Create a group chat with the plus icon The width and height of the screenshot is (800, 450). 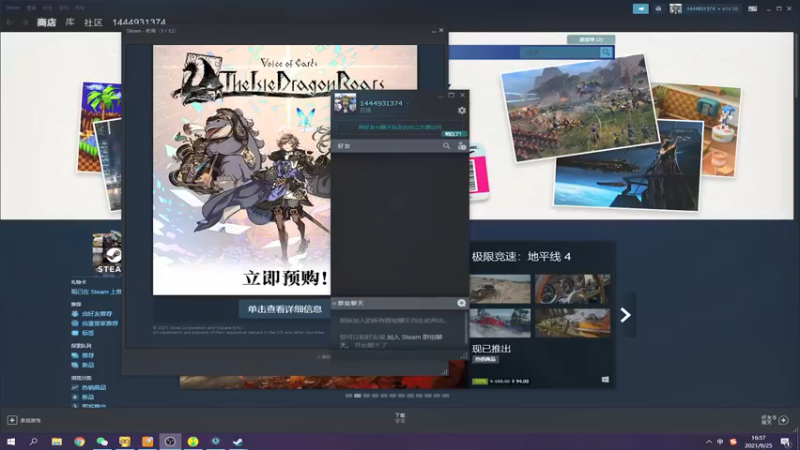(x=461, y=303)
